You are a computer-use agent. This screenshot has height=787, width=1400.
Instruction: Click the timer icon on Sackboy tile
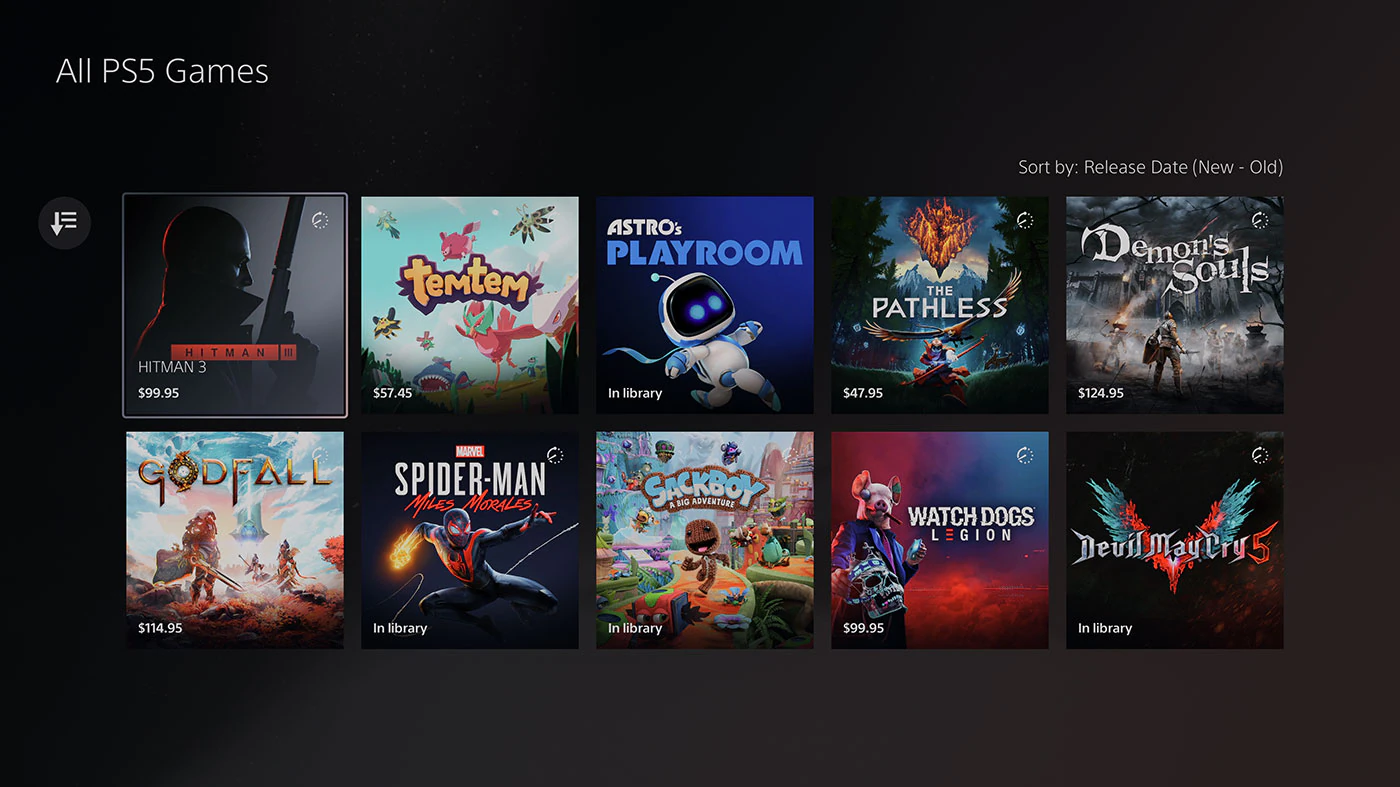[x=790, y=455]
